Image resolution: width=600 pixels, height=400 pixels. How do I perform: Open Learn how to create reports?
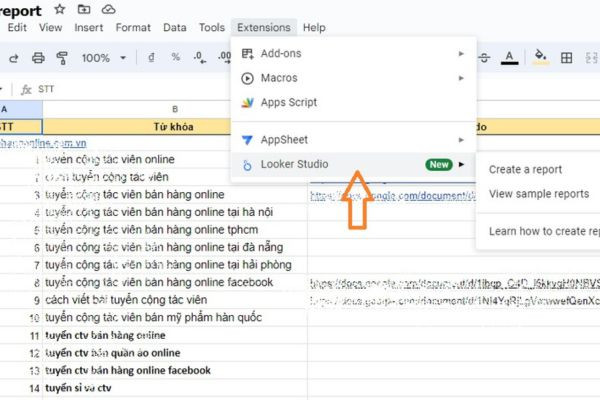pos(544,231)
